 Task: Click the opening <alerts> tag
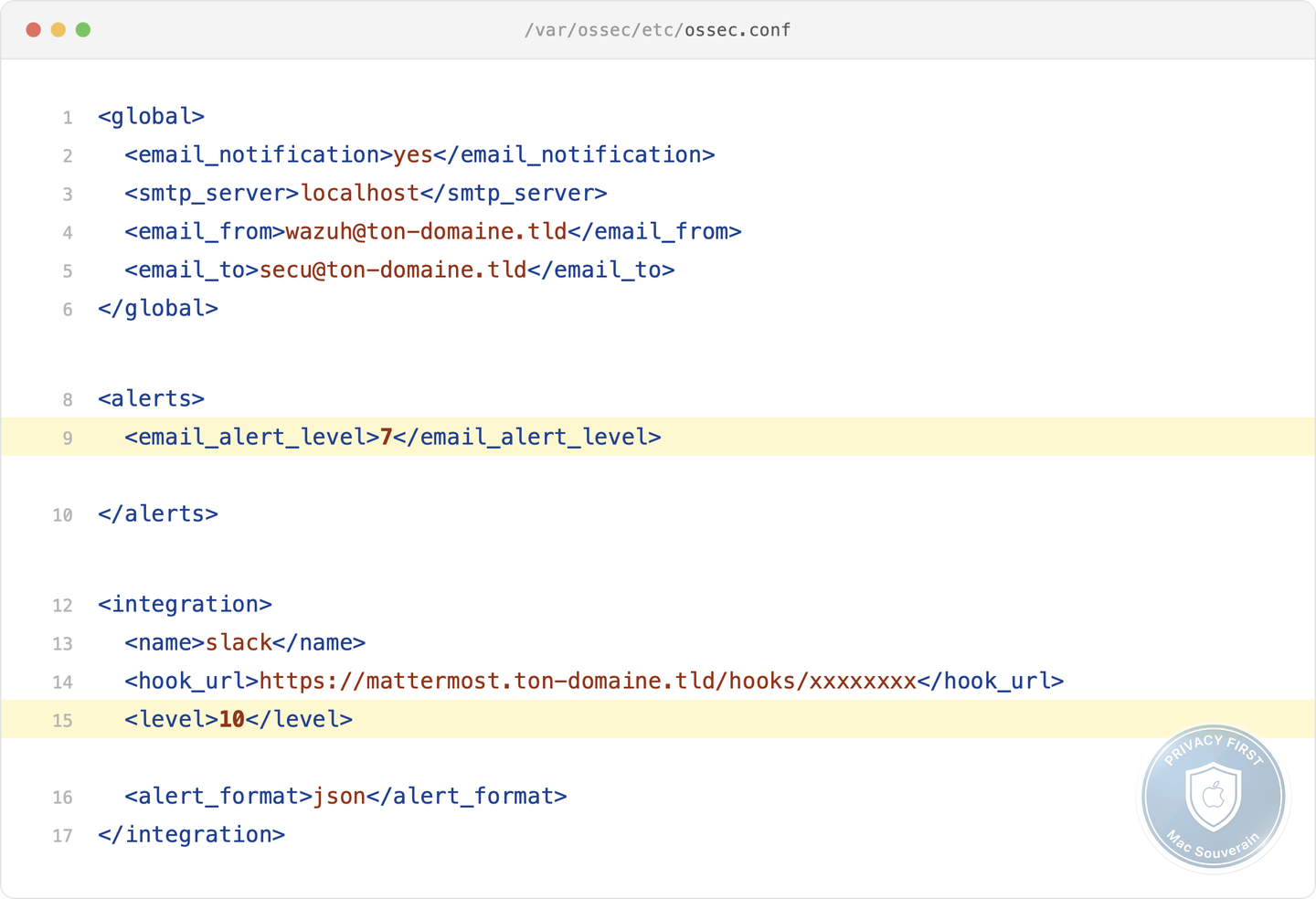(x=152, y=399)
